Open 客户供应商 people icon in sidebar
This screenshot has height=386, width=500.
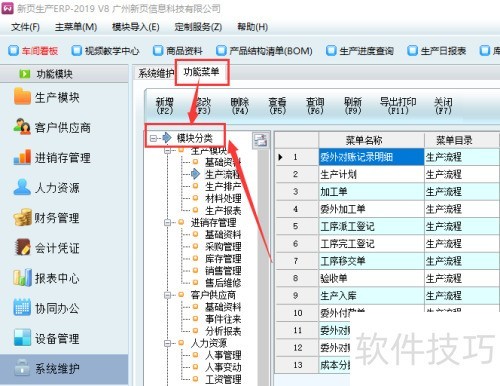(x=22, y=127)
